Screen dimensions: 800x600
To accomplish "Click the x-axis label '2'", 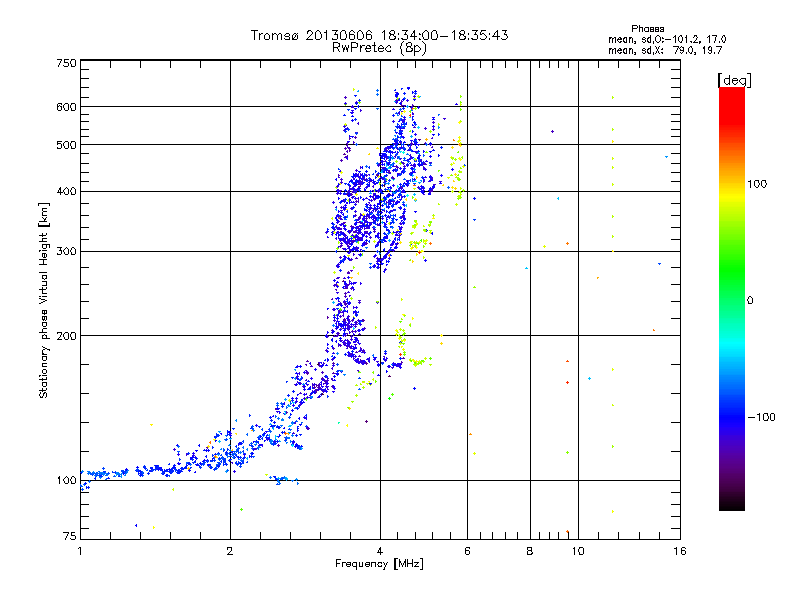I will click(230, 551).
